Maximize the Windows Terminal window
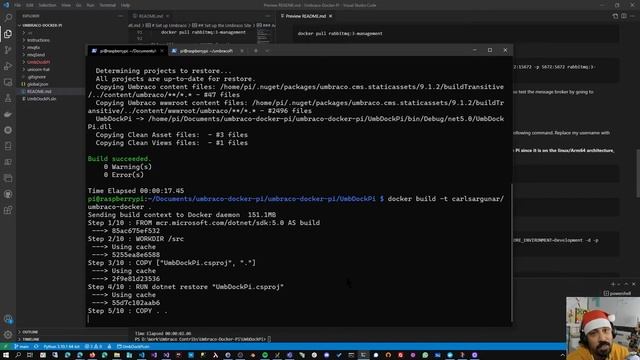This screenshot has width=640, height=360. [x=490, y=50]
